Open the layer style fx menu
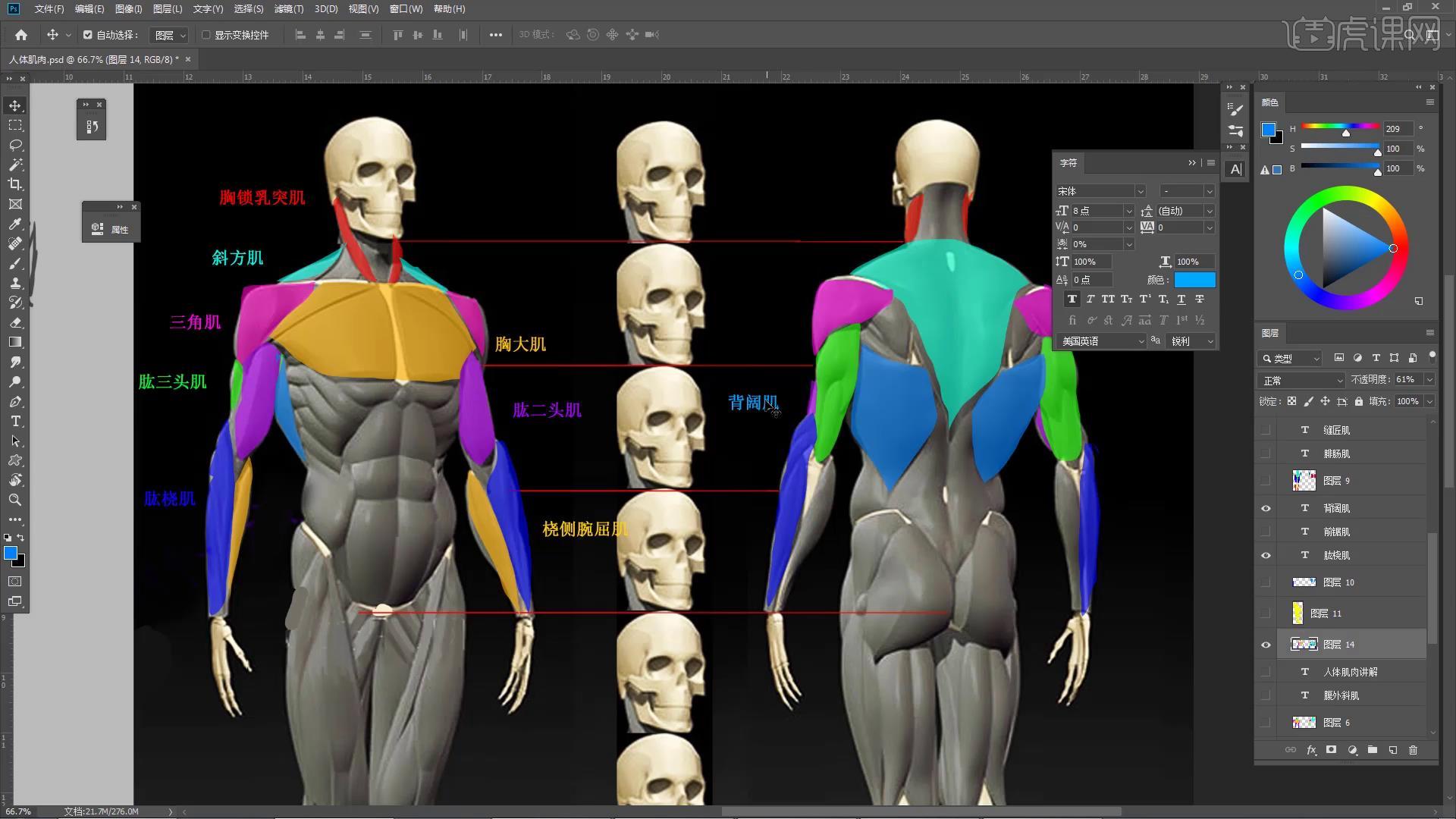Image resolution: width=1456 pixels, height=819 pixels. 1311,750
